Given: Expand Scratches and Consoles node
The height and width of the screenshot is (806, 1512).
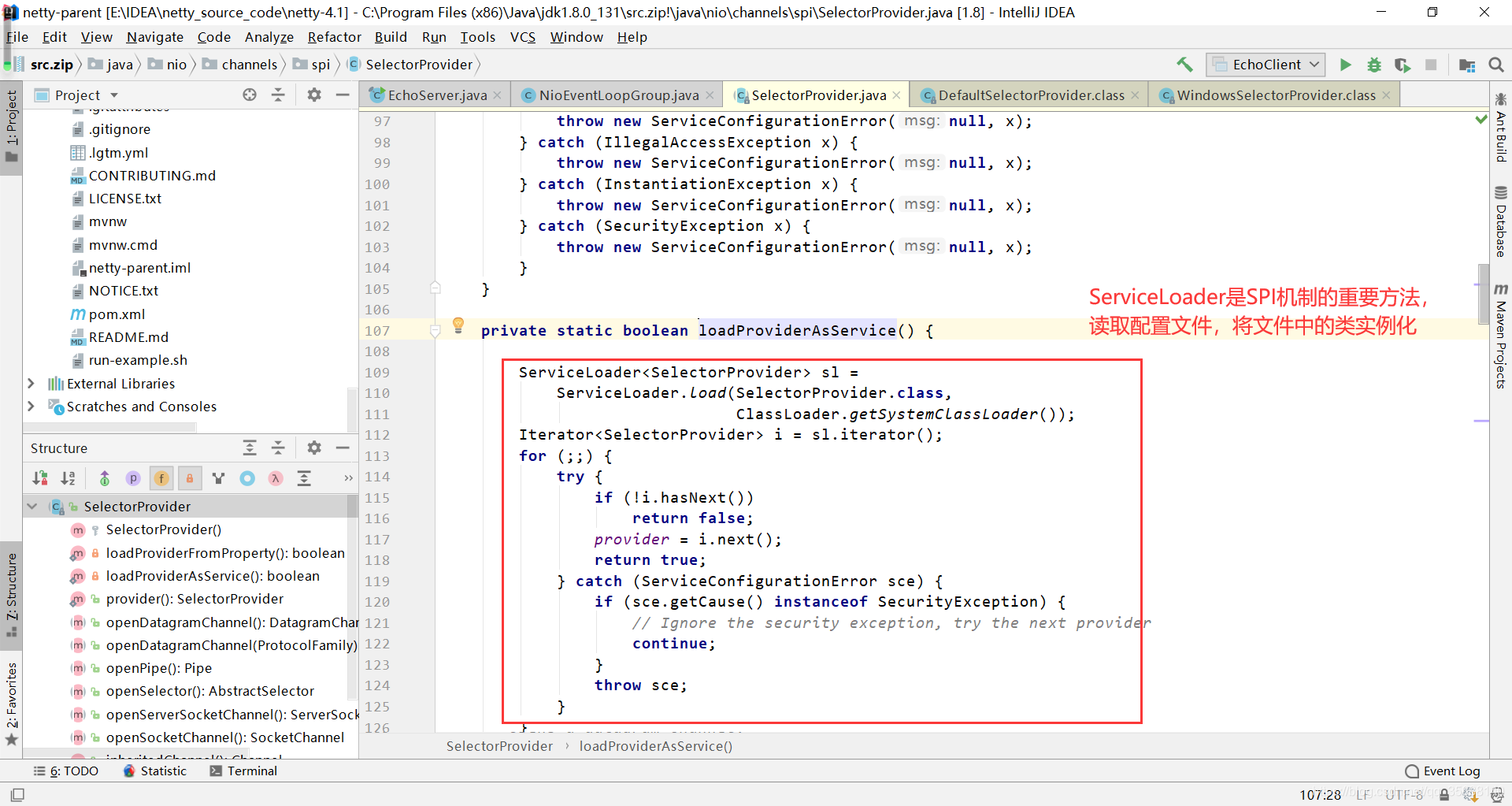Looking at the screenshot, I should coord(31,407).
